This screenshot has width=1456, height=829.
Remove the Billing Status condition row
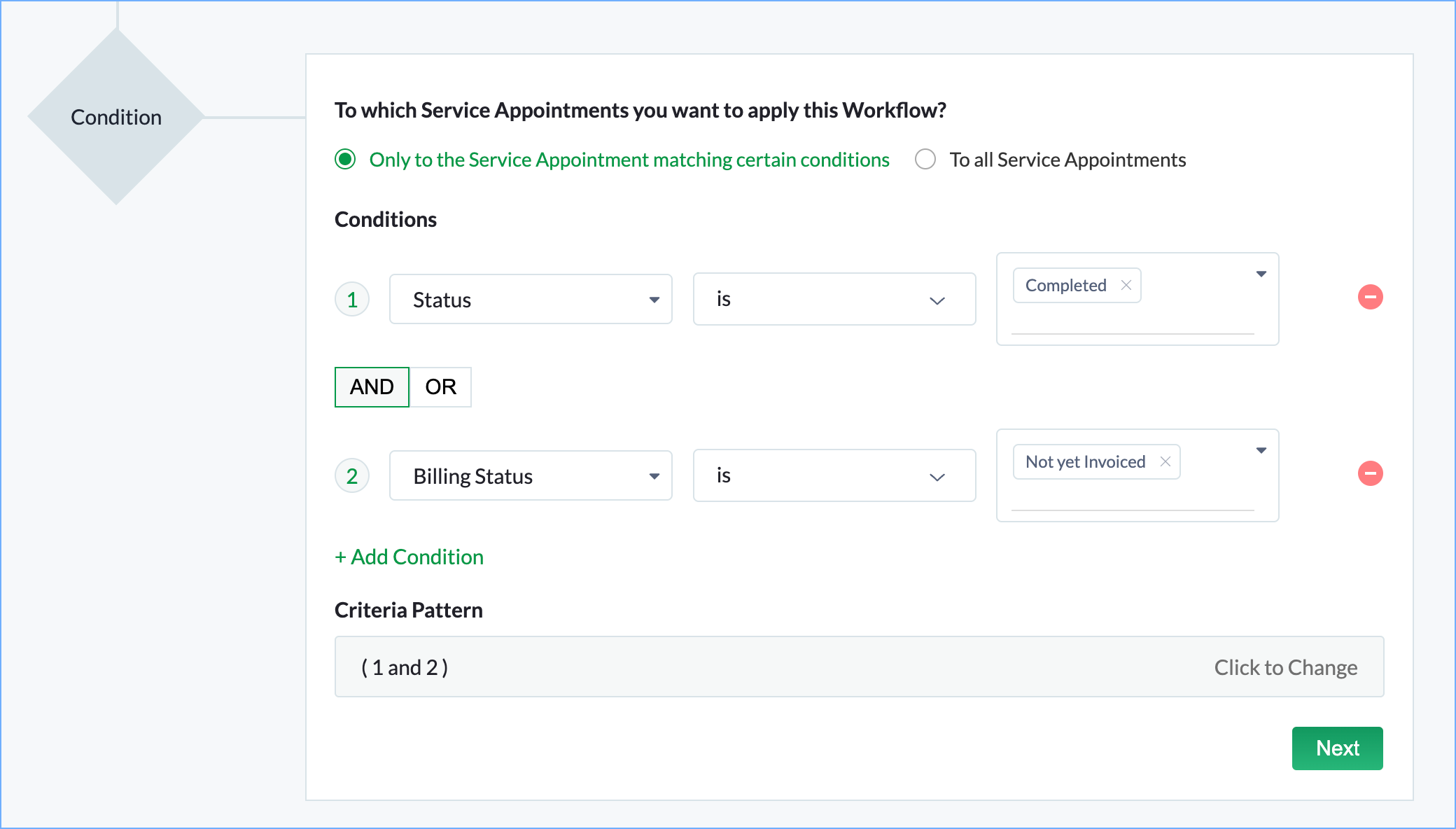pos(1370,473)
